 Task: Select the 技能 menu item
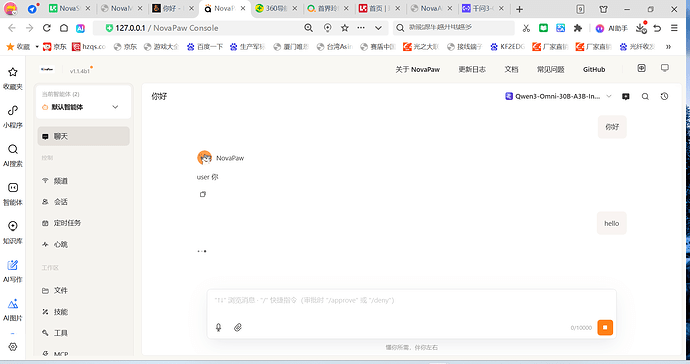tap(84, 312)
